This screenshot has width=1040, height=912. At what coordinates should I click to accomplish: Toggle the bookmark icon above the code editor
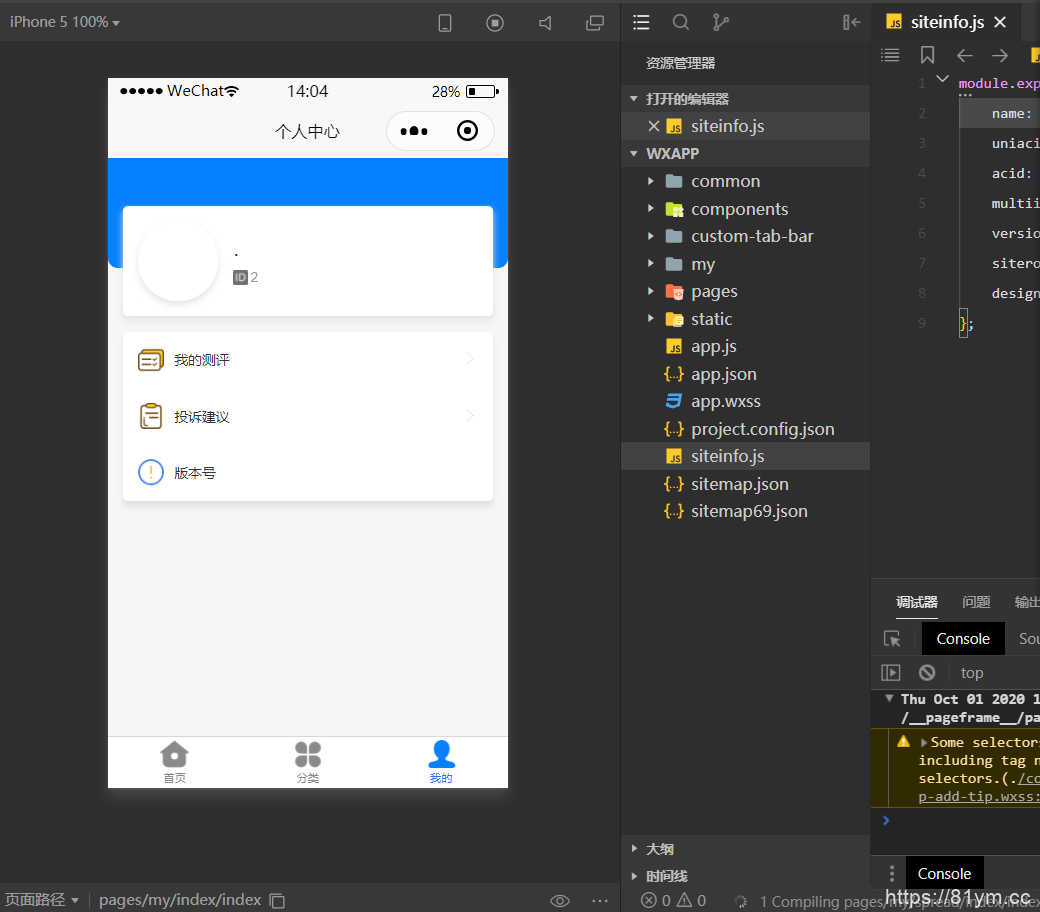[925, 55]
